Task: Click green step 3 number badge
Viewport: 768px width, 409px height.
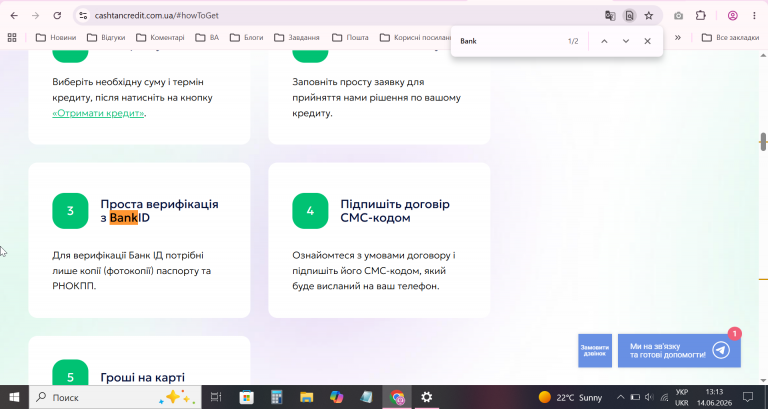Action: [x=70, y=211]
